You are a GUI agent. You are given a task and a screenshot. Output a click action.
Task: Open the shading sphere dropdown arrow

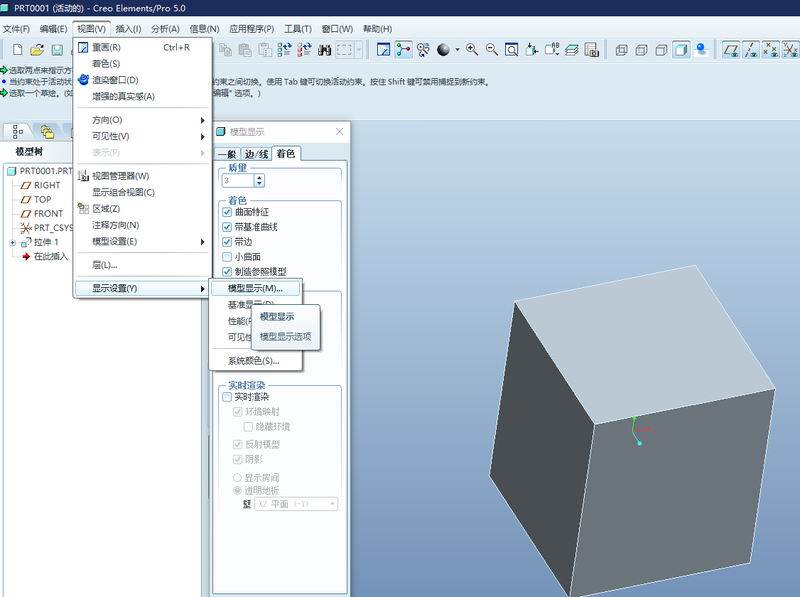tap(457, 49)
